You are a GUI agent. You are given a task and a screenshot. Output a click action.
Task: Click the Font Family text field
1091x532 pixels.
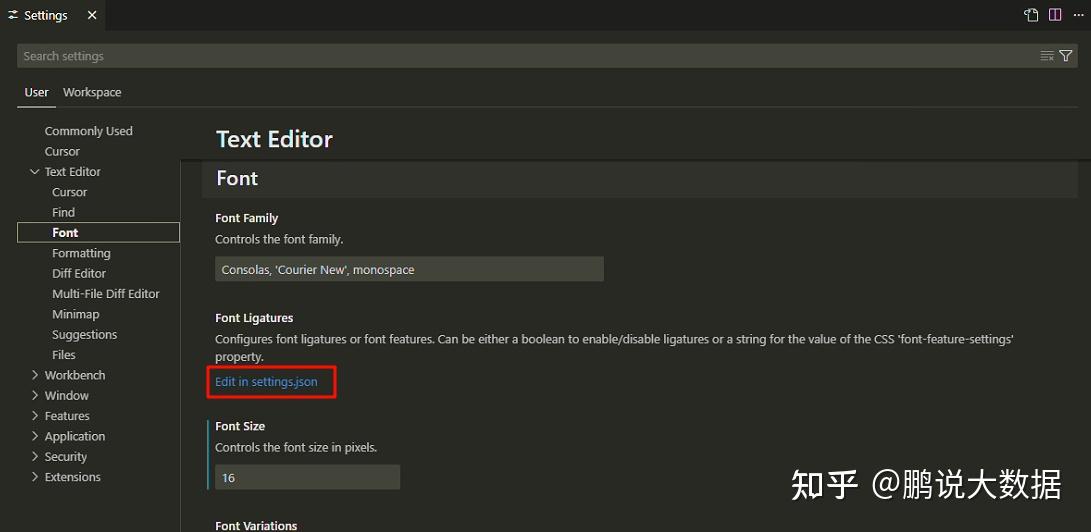(x=409, y=270)
